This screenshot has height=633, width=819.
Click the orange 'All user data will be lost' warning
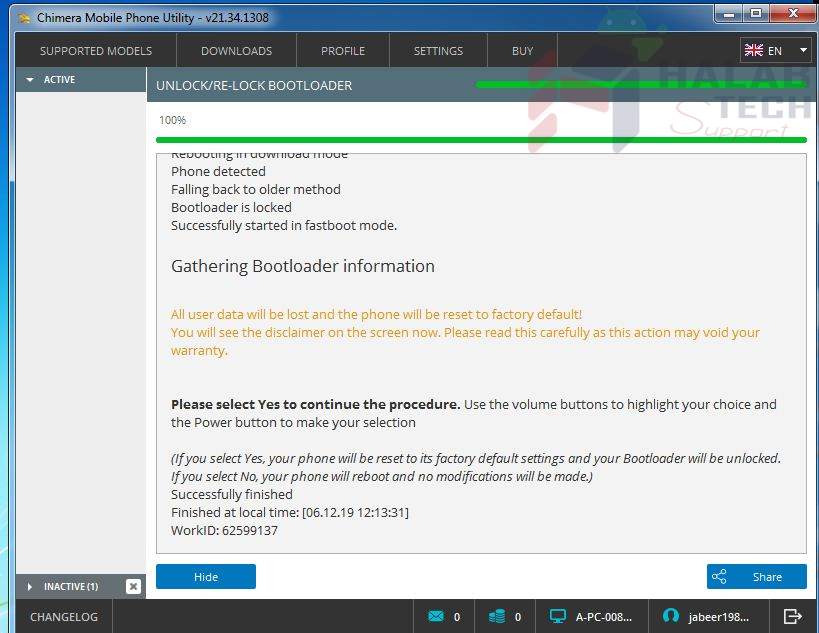coord(376,314)
